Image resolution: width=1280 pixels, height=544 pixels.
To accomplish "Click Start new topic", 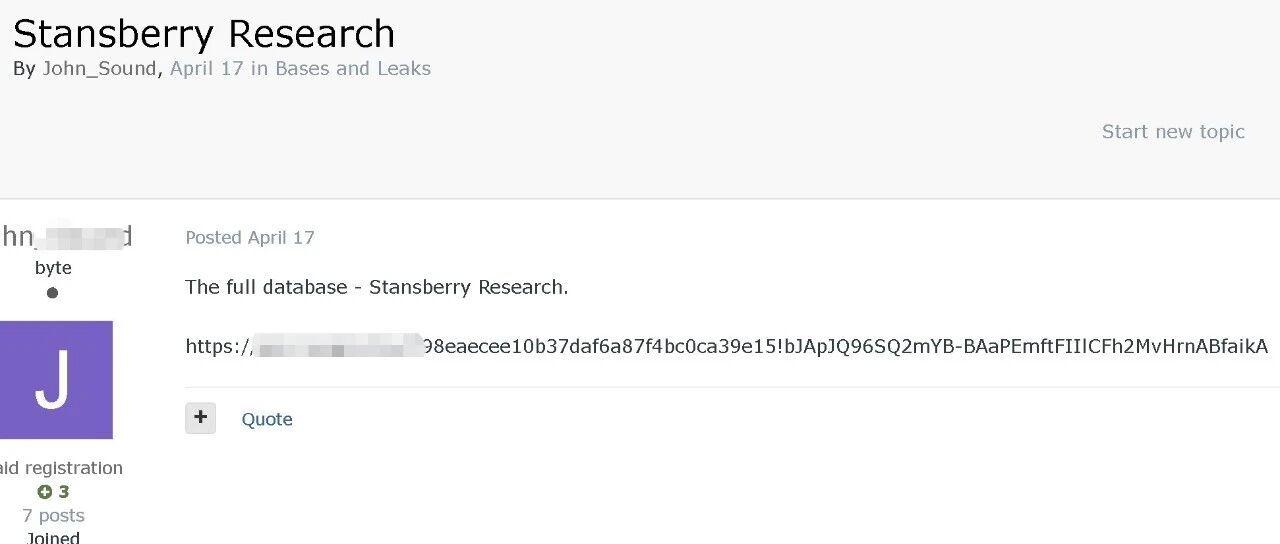I will pyautogui.click(x=1173, y=131).
